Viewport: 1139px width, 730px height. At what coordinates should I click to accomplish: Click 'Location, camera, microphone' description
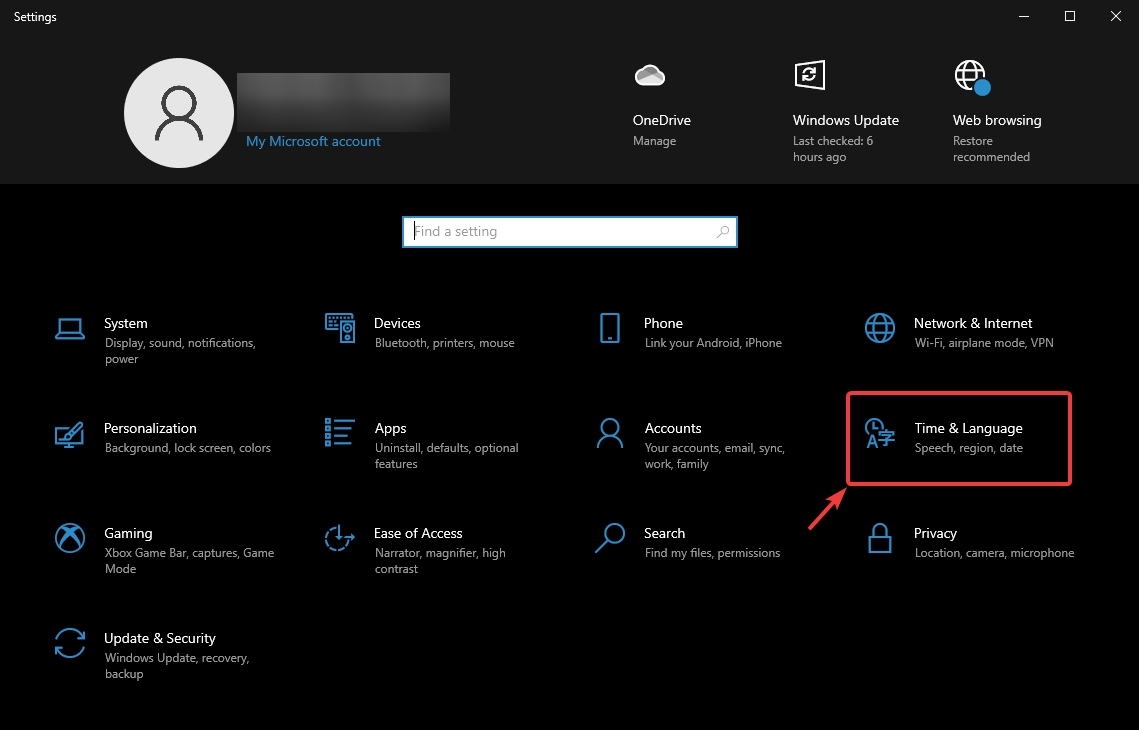click(x=994, y=553)
